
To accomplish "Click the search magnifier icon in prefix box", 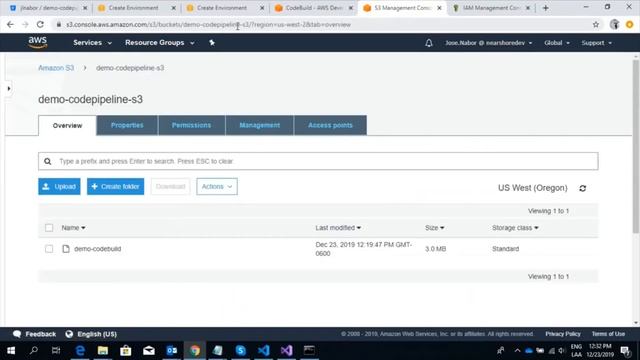I will 48,161.
